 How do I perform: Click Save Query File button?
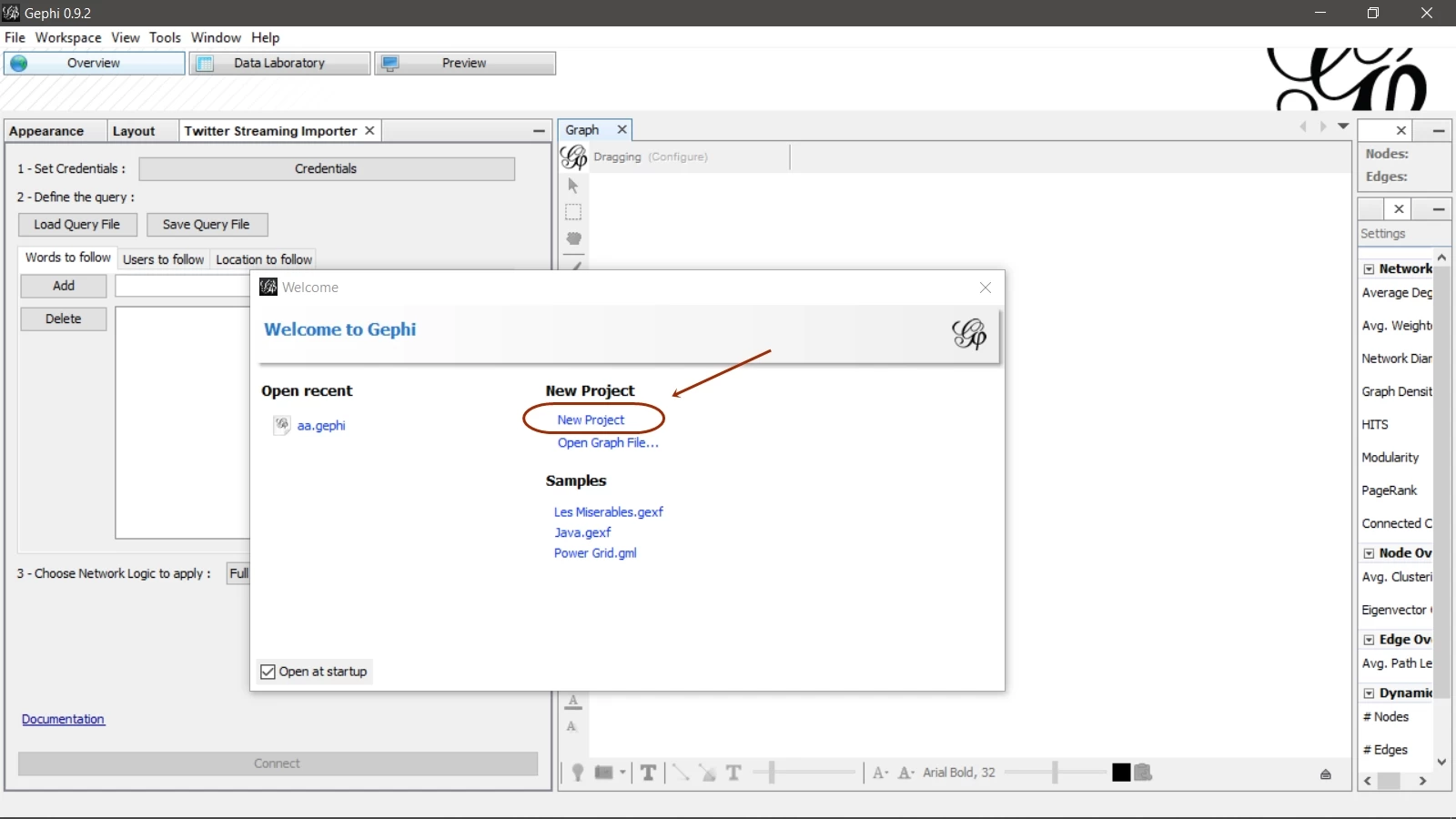click(207, 225)
